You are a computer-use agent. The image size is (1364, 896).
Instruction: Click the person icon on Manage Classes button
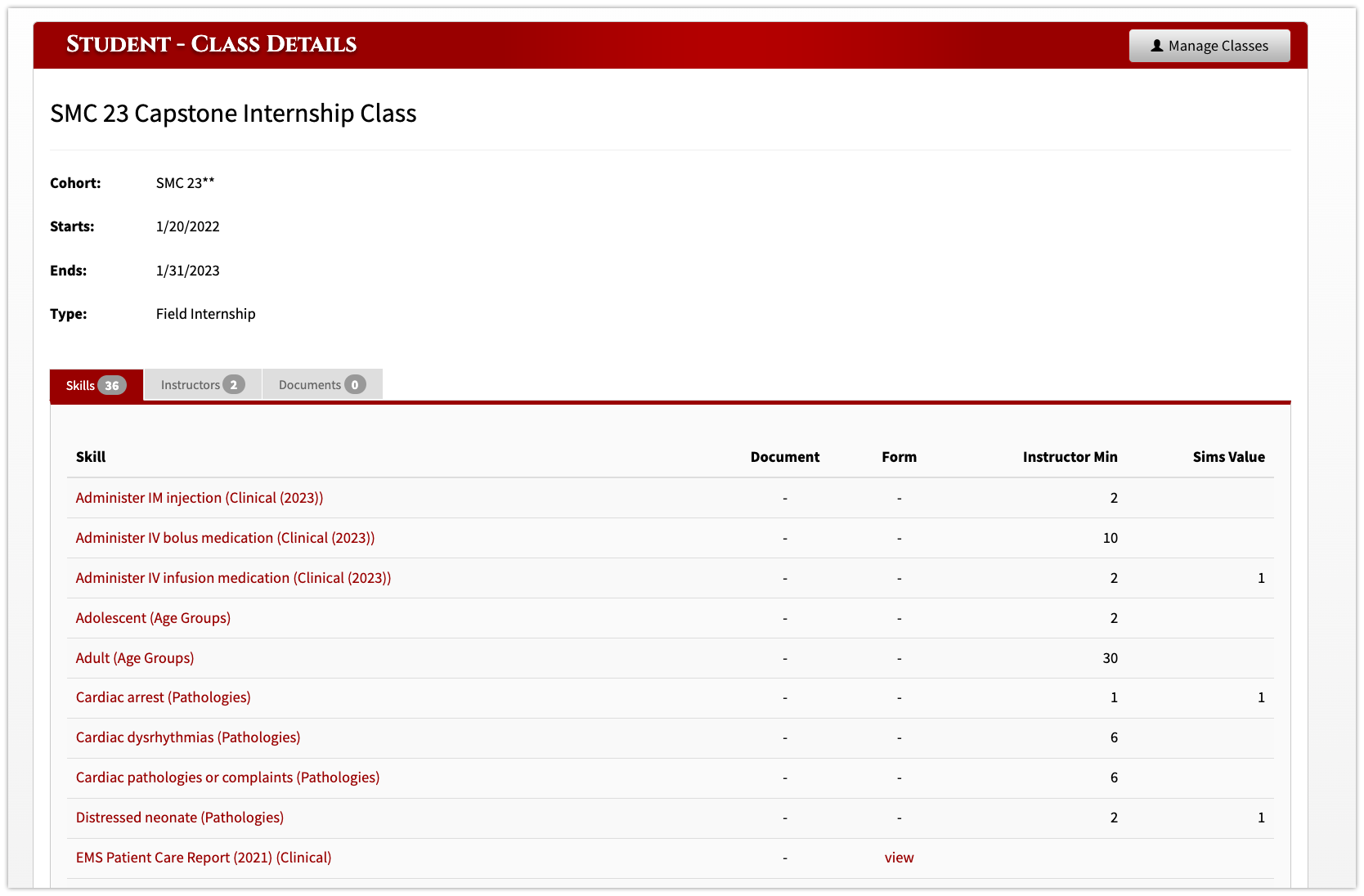[x=1156, y=46]
